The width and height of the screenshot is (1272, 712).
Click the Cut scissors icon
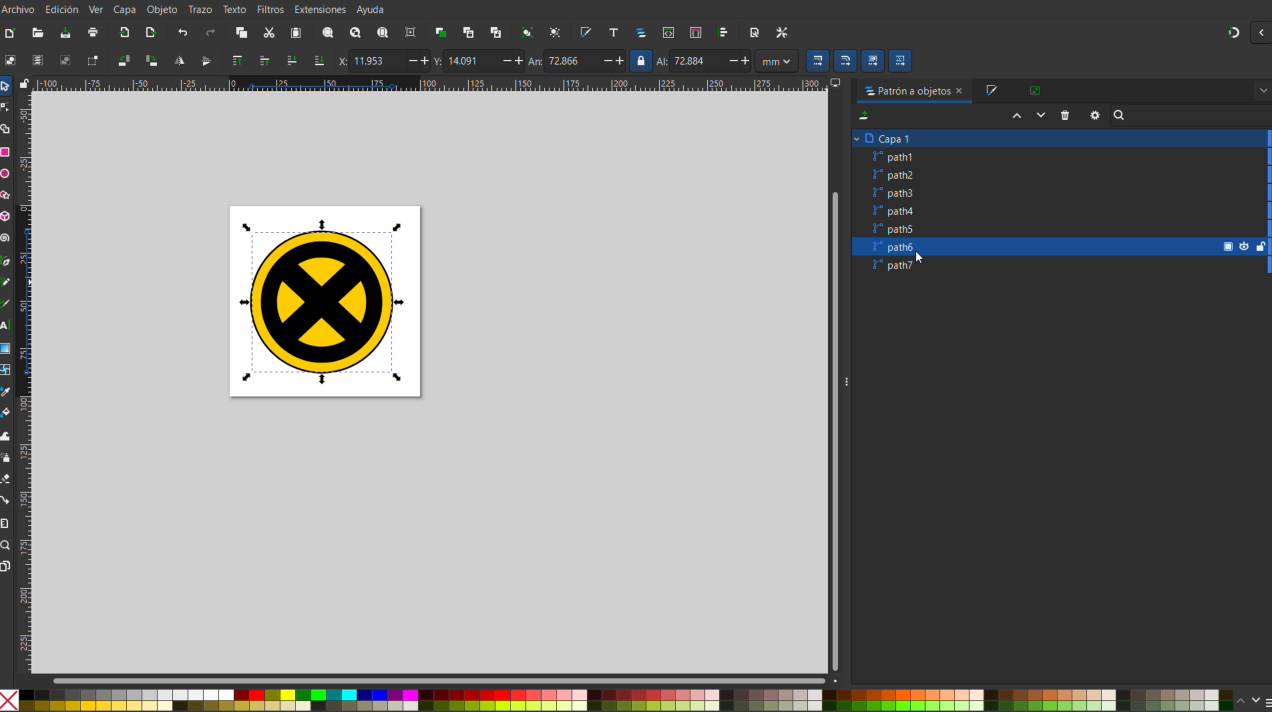(269, 33)
